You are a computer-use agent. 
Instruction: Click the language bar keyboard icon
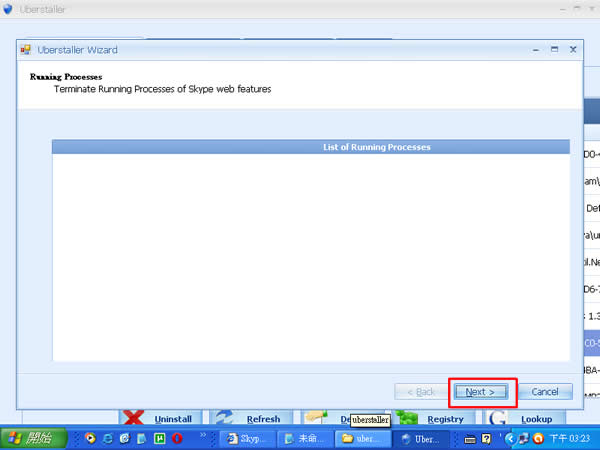pos(470,439)
